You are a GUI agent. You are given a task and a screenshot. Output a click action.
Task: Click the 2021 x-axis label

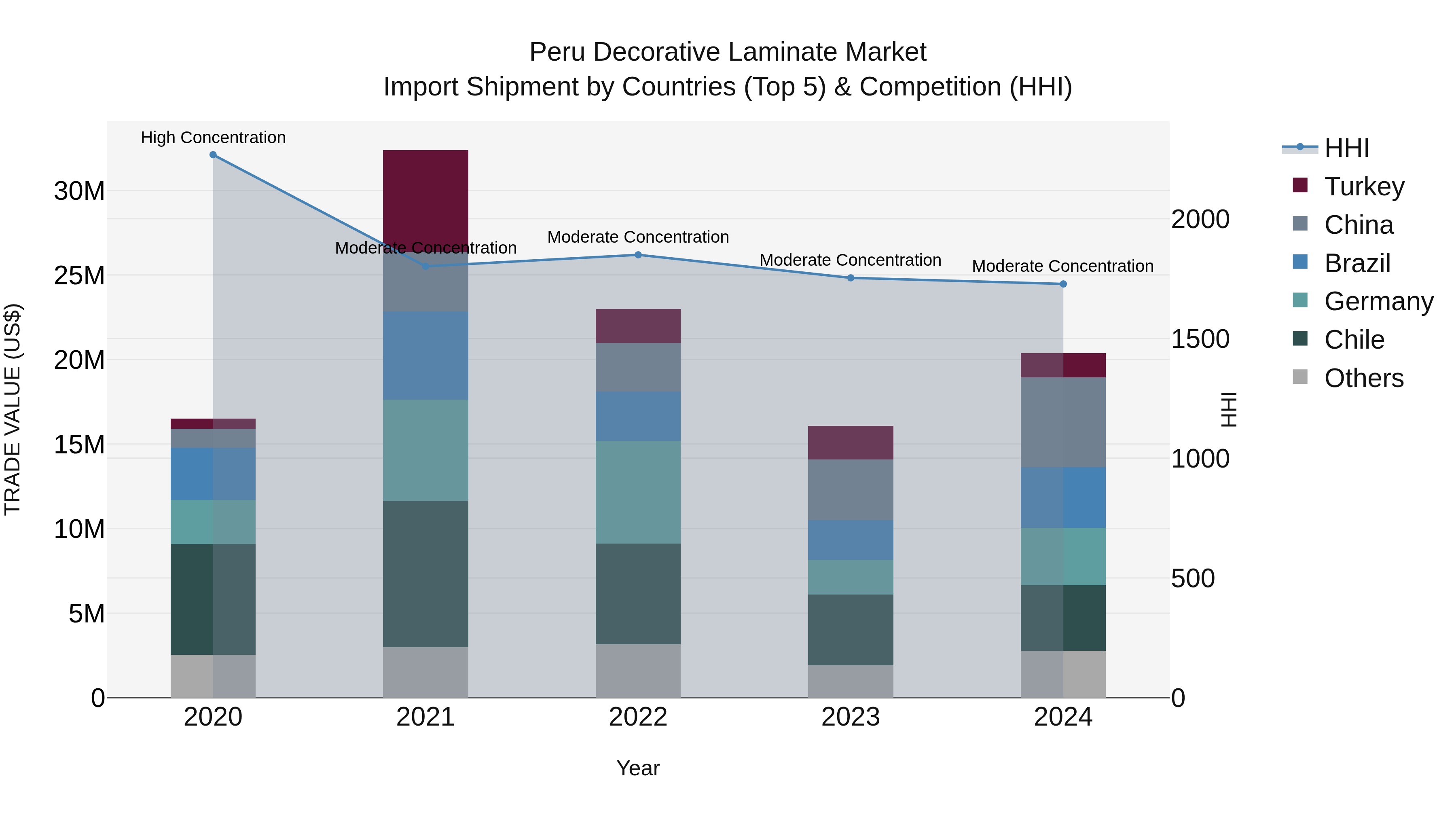425,717
